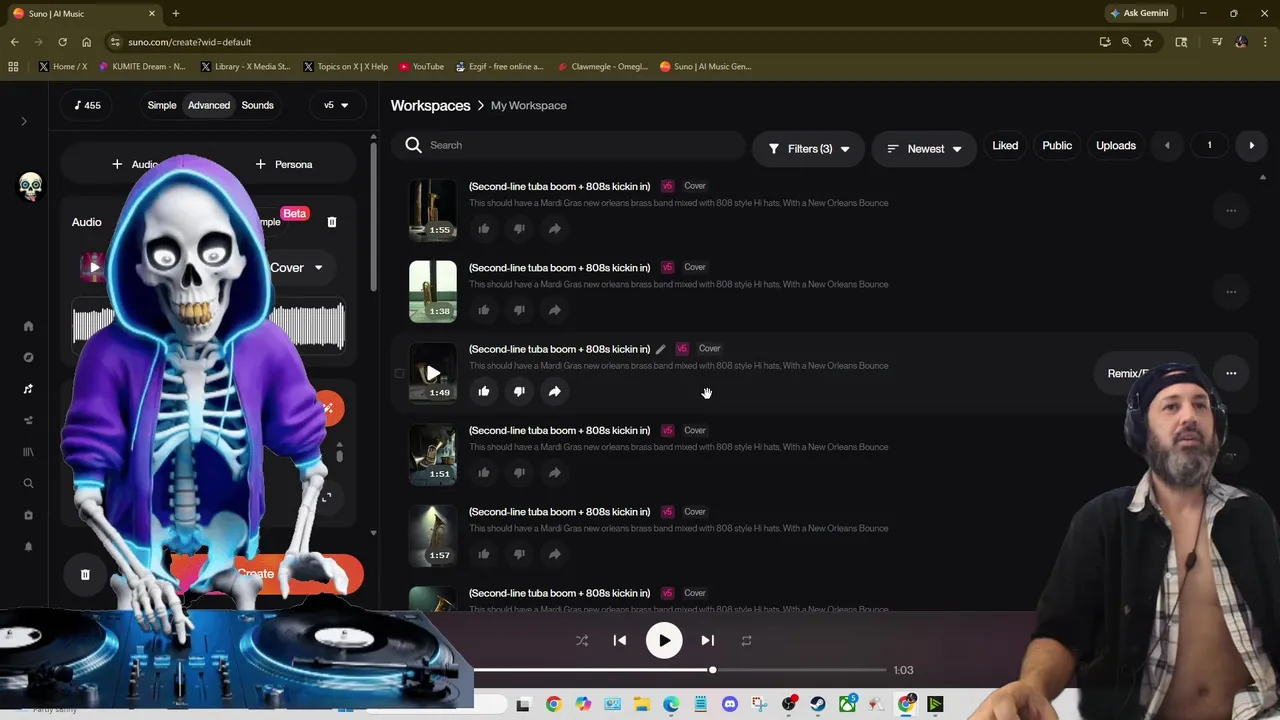1280x720 pixels.
Task: Toggle the Liked filter
Action: 1005,146
